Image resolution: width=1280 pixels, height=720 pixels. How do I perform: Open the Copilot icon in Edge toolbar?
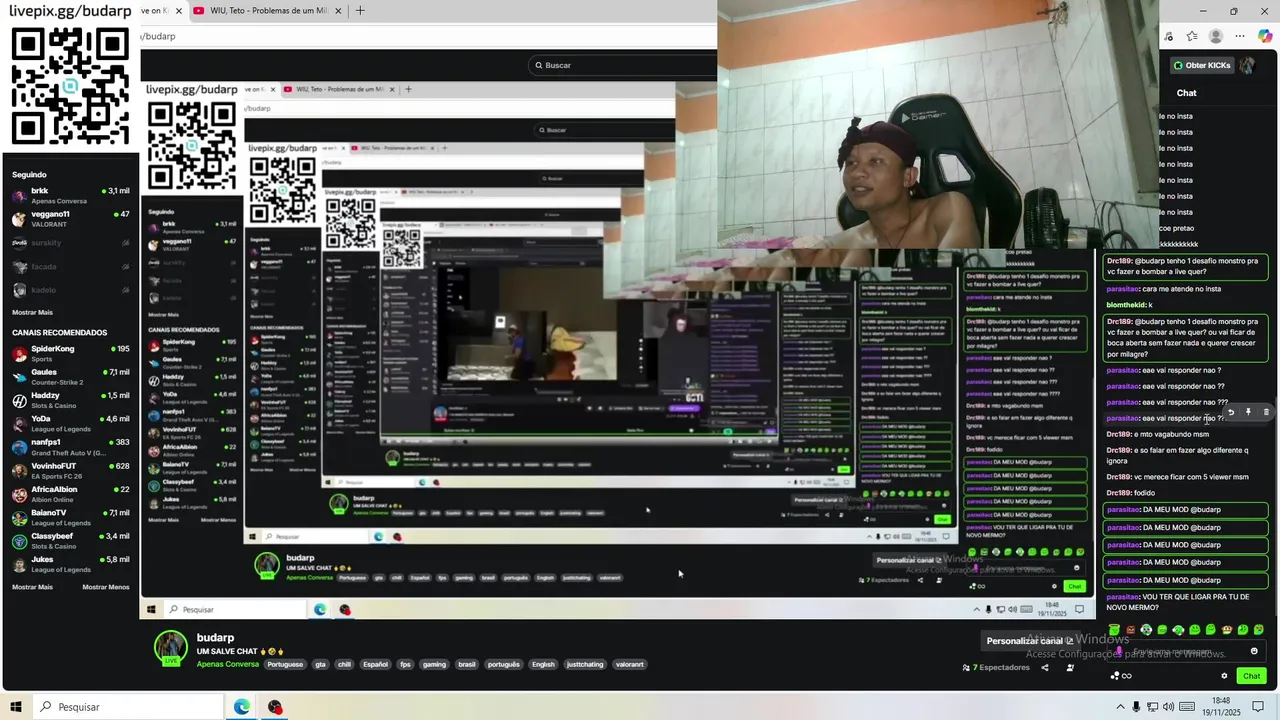[1265, 36]
